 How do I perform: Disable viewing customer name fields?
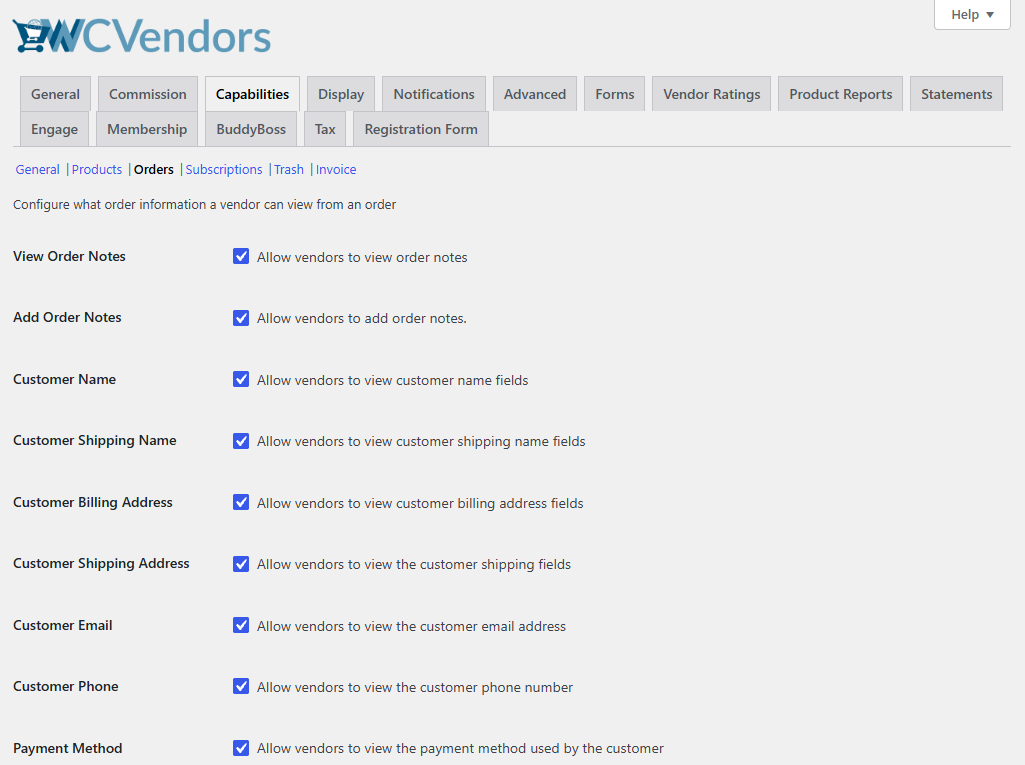click(x=241, y=379)
